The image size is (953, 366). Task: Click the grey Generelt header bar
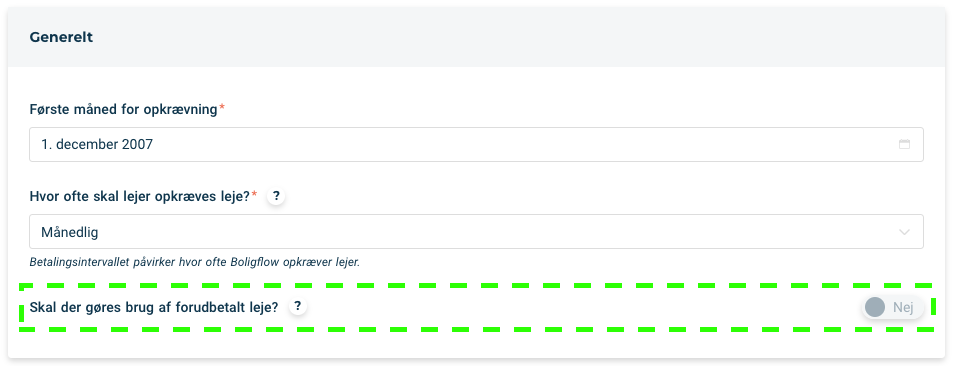coord(476,37)
